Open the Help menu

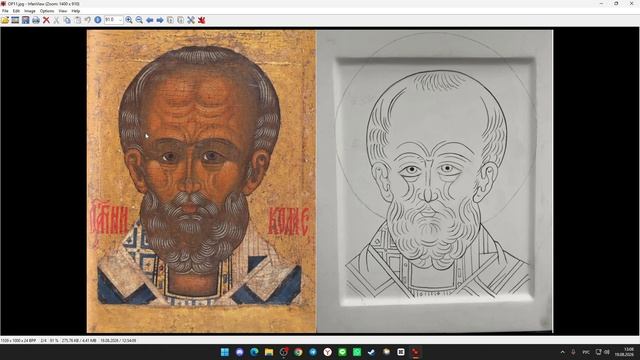76,11
